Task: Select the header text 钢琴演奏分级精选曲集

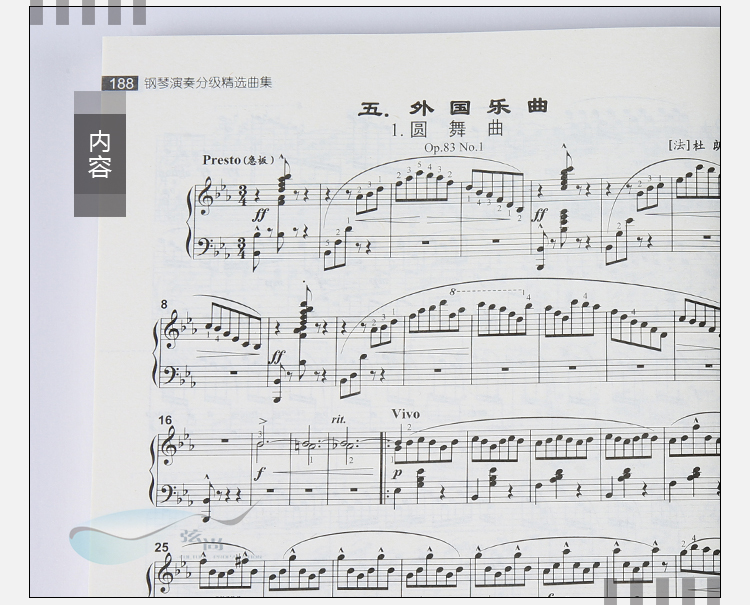Action: pos(208,83)
